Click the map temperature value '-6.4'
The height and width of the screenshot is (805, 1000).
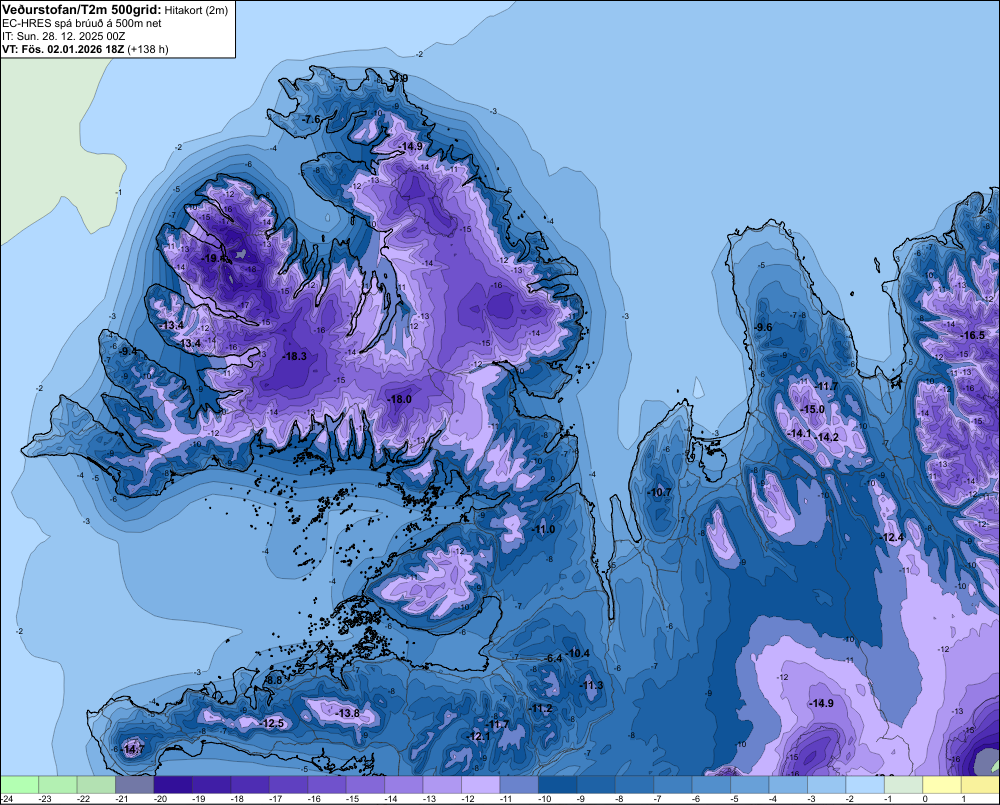[554, 658]
